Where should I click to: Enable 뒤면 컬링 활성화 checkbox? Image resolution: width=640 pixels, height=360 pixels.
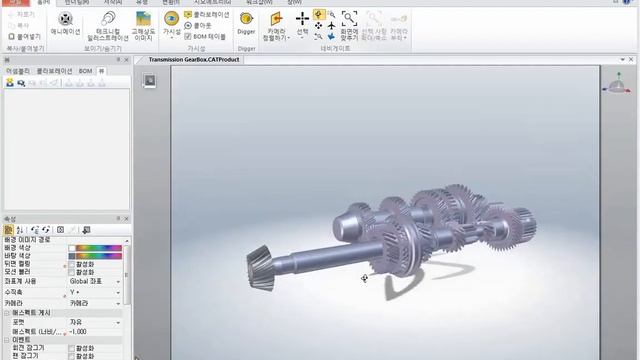[x=71, y=264]
